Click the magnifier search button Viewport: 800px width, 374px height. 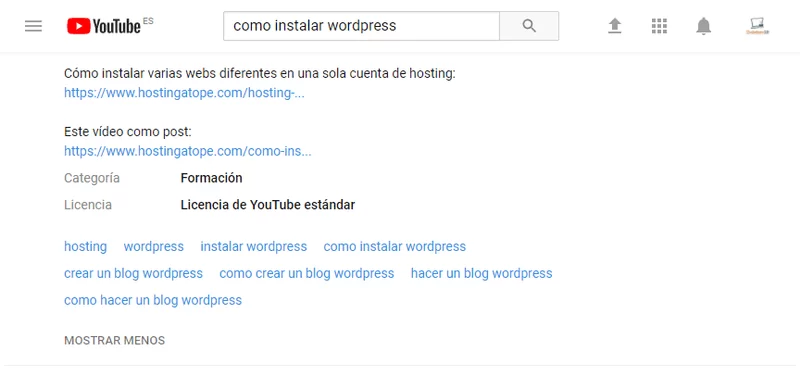[529, 26]
